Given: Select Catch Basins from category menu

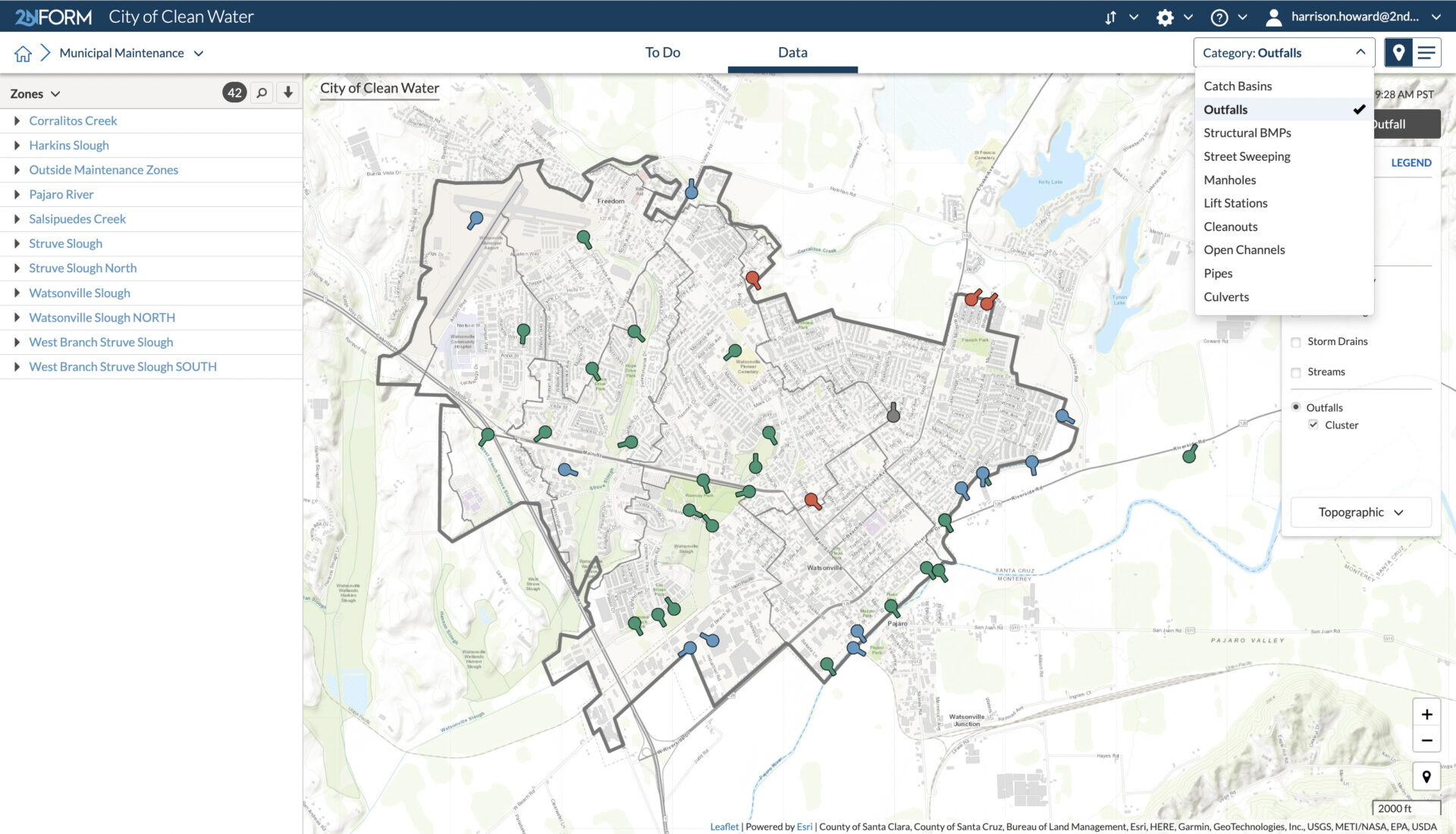Looking at the screenshot, I should pyautogui.click(x=1237, y=85).
